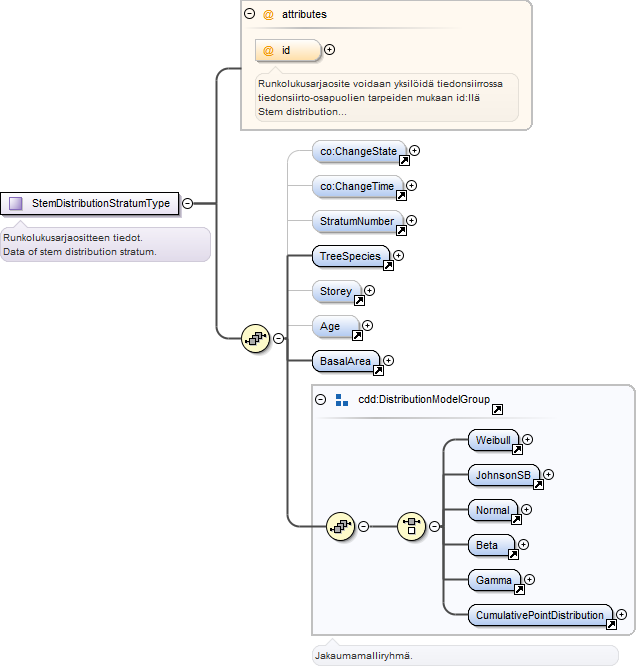
Task: Click the 'Data of stem distribution stratum.' annotation
Action: [80, 252]
